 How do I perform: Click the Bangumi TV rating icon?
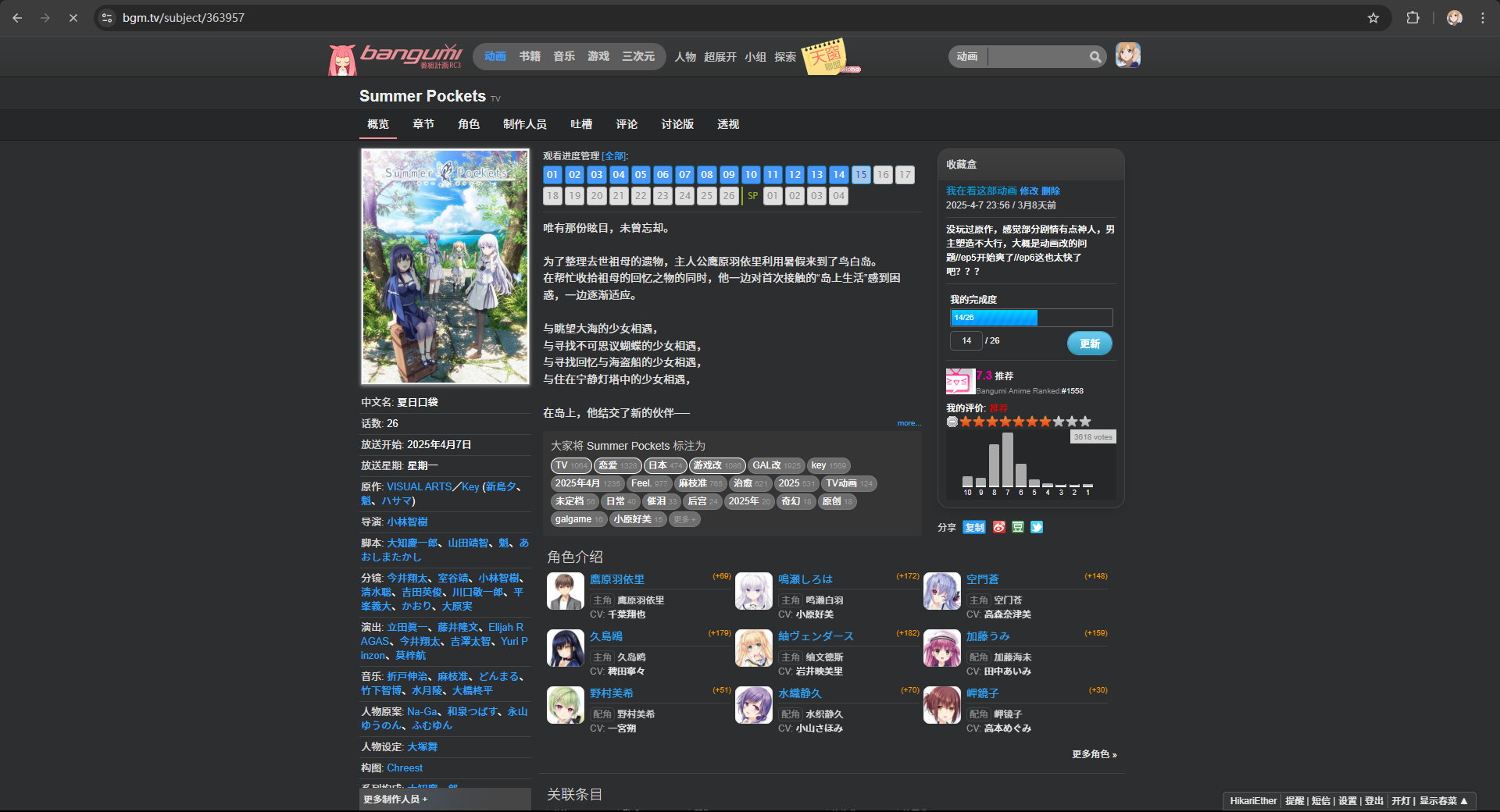(x=960, y=382)
